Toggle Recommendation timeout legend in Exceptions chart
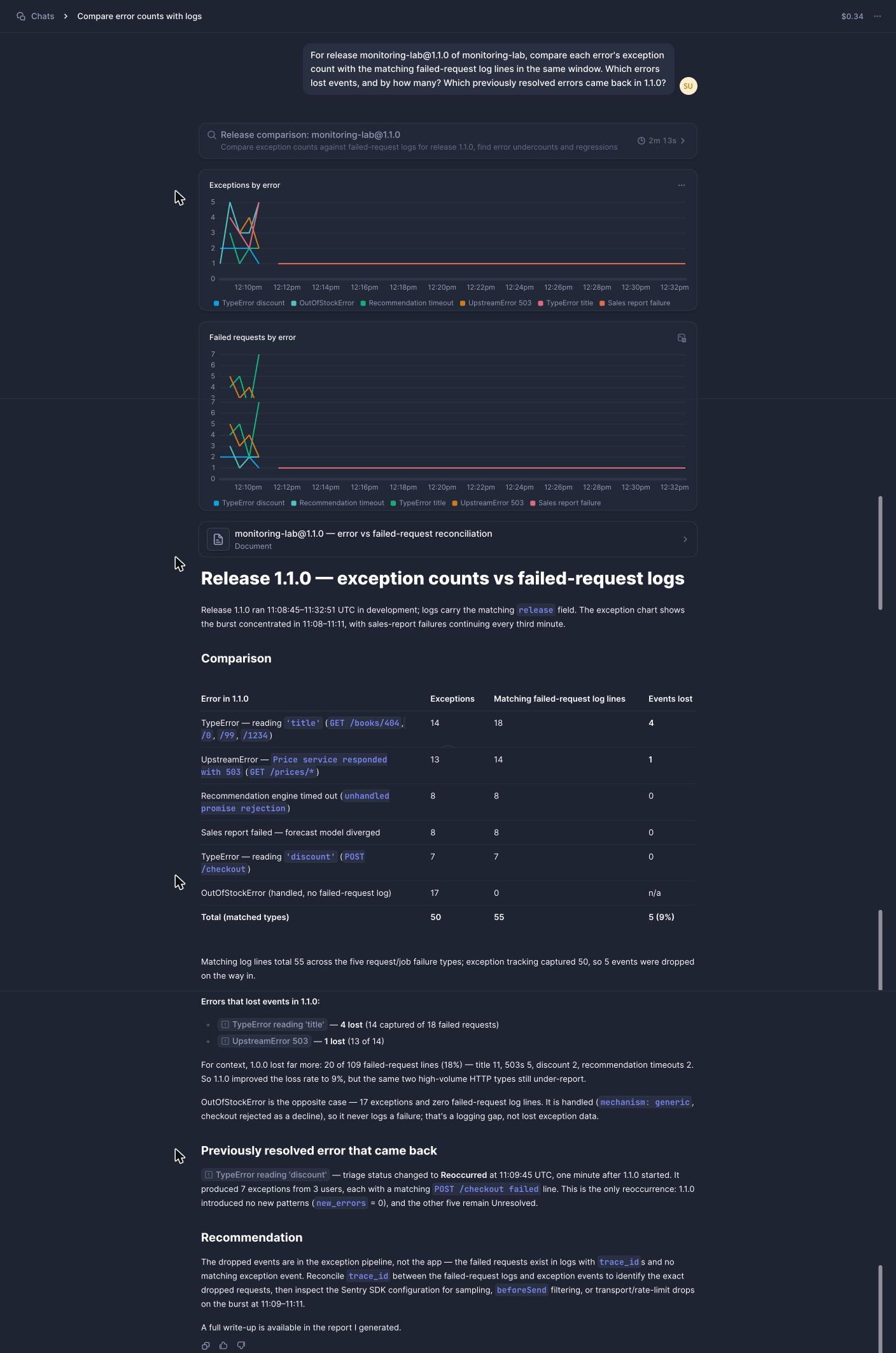 coord(407,303)
